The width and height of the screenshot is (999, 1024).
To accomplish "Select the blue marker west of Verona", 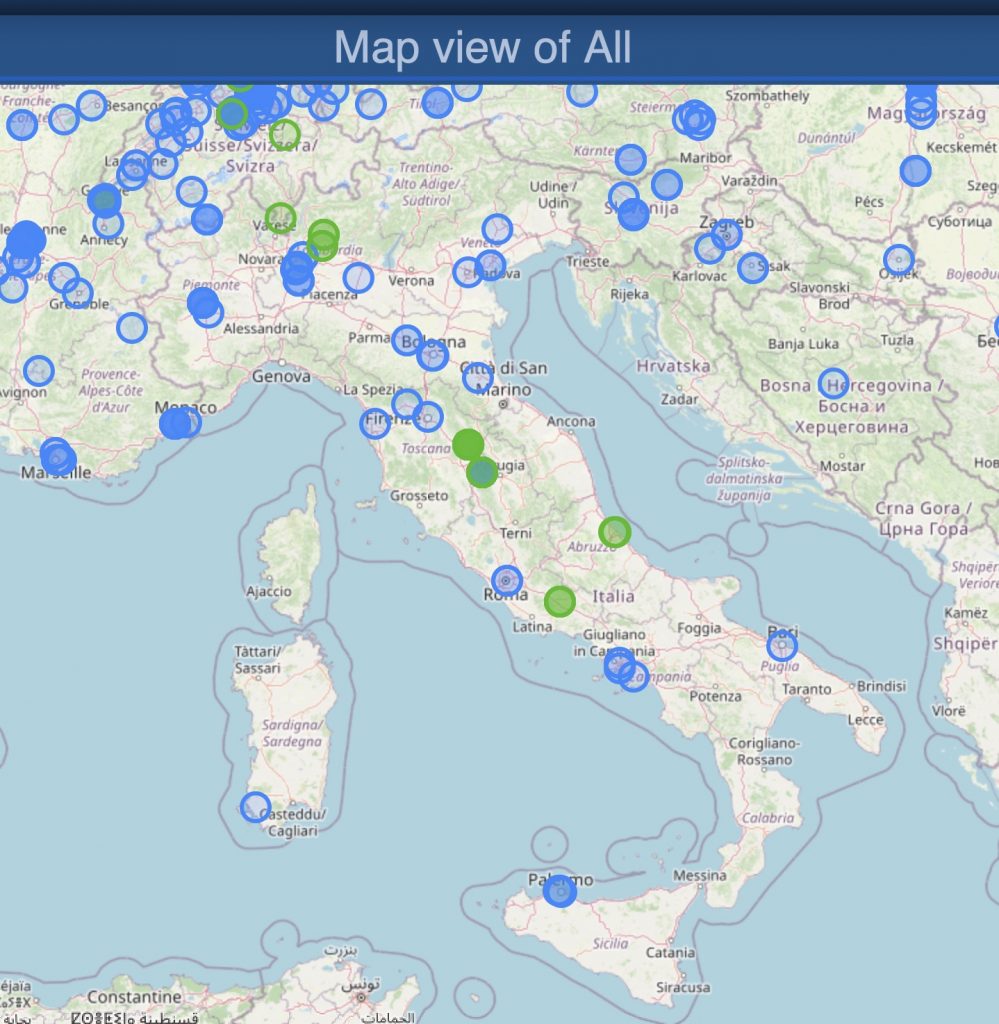I will tap(358, 278).
